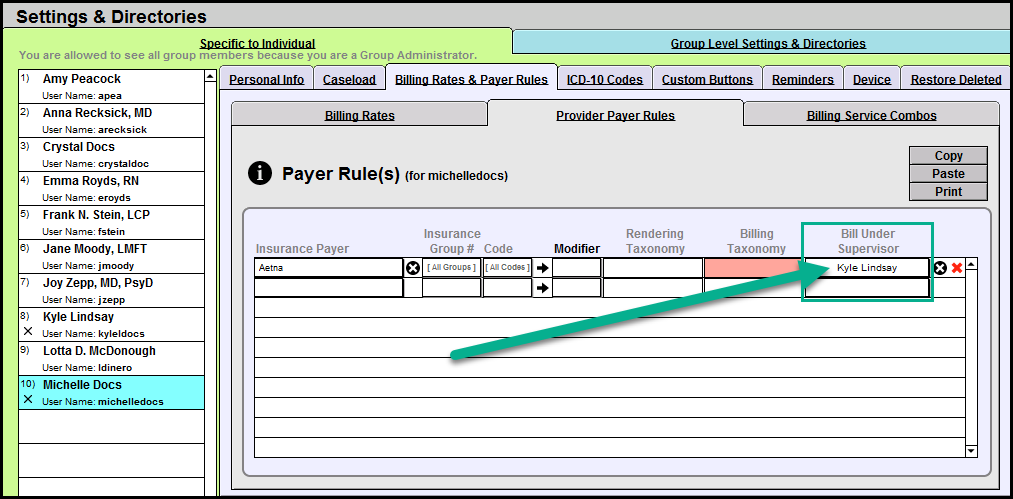
Task: Click the Modifier field in the Aetna row
Action: (x=577, y=268)
